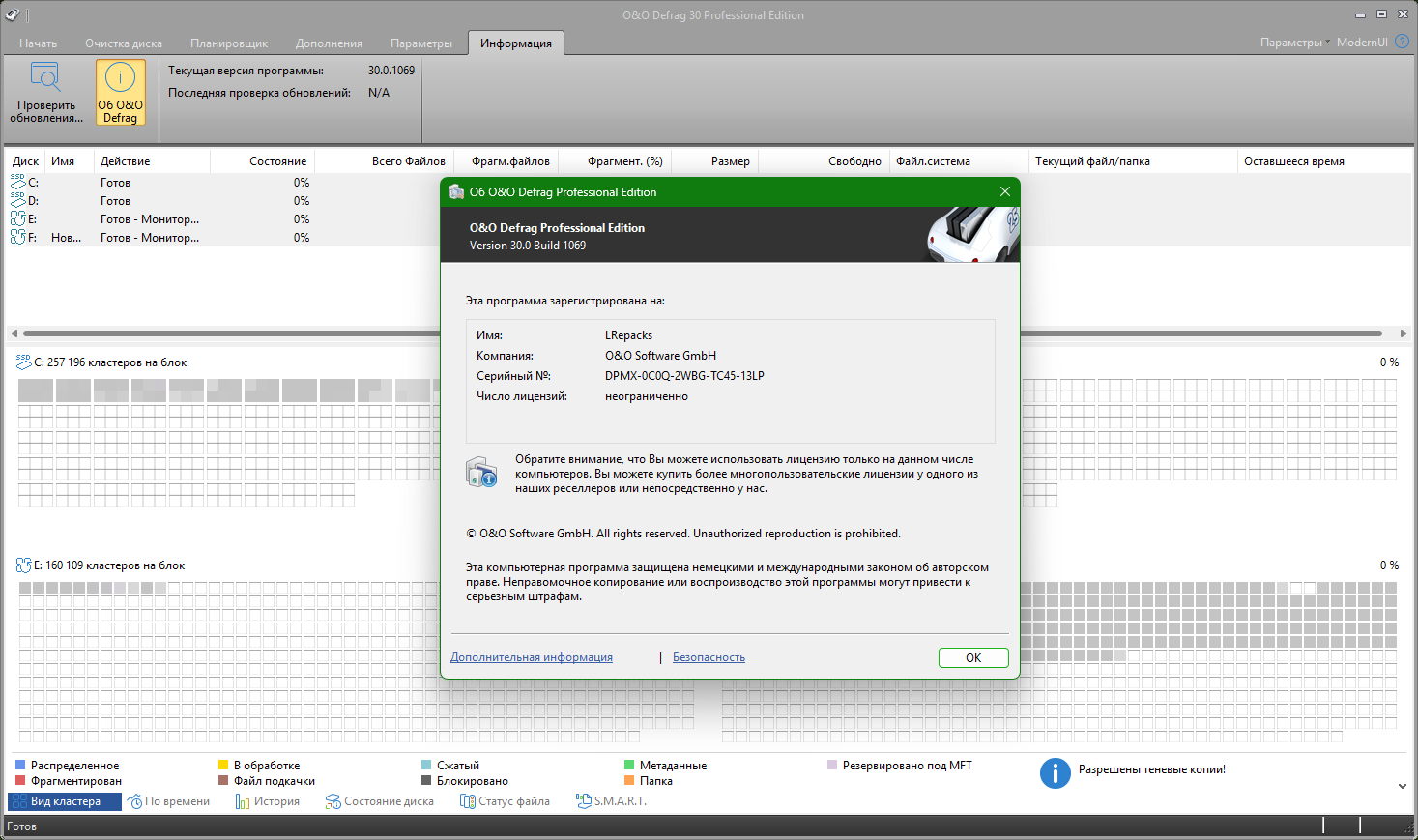Switch to the Статус файла view
Image resolution: width=1418 pixels, height=840 pixels.
pos(505,801)
